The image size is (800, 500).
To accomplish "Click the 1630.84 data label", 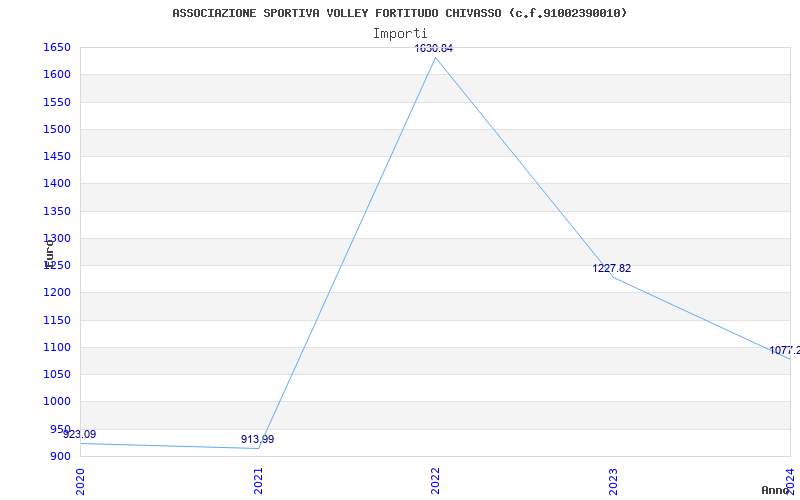I will (434, 48).
